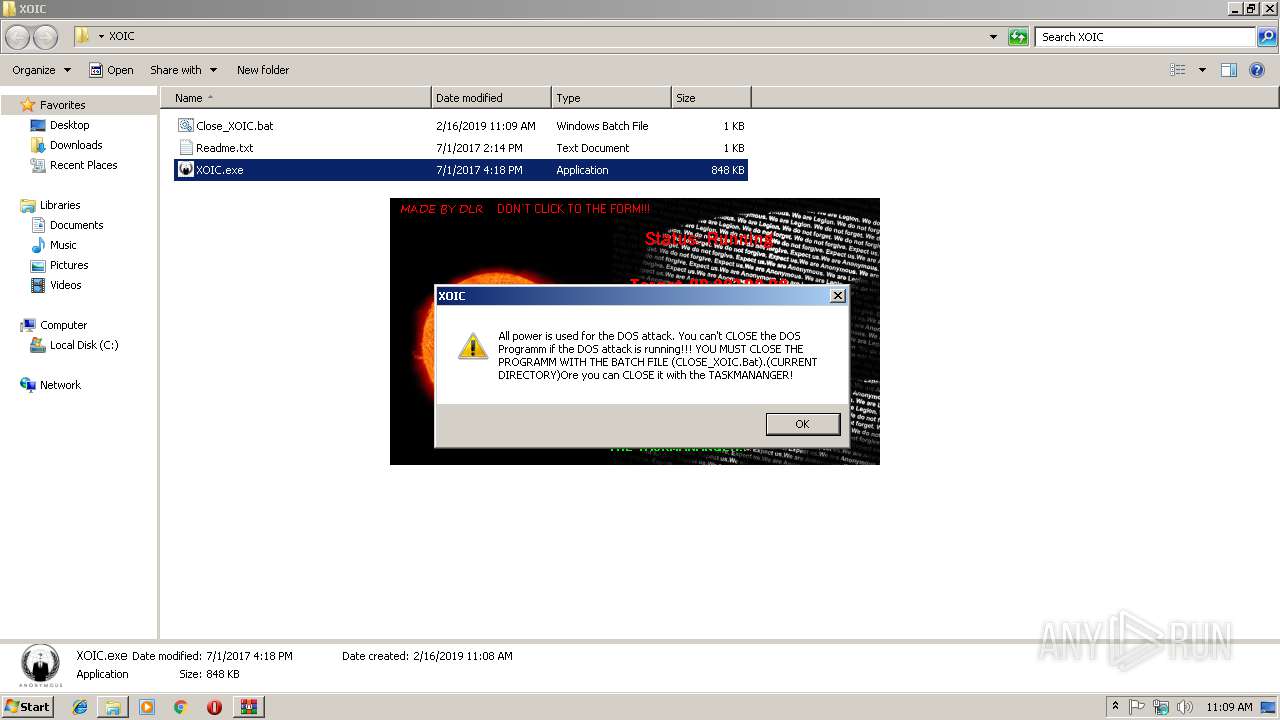Click the network tray icon
Screen dimensions: 1280x720
coord(1161,706)
